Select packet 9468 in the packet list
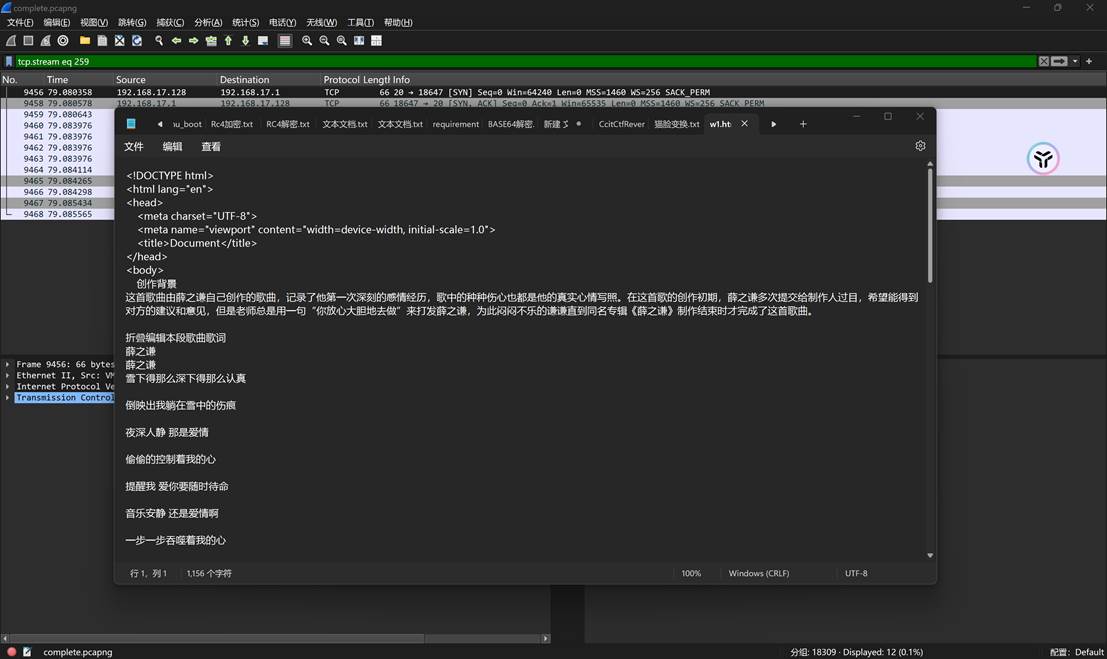Viewport: 1107px width, 659px height. (60, 213)
